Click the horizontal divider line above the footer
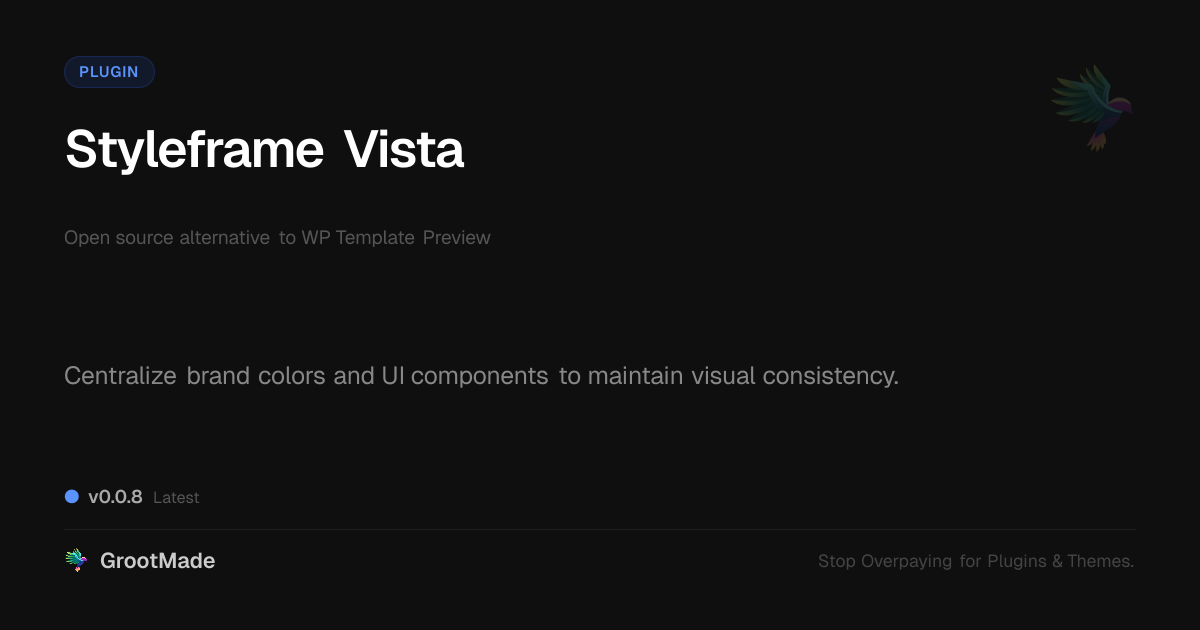Screen dimensions: 1200x630 [600, 529]
